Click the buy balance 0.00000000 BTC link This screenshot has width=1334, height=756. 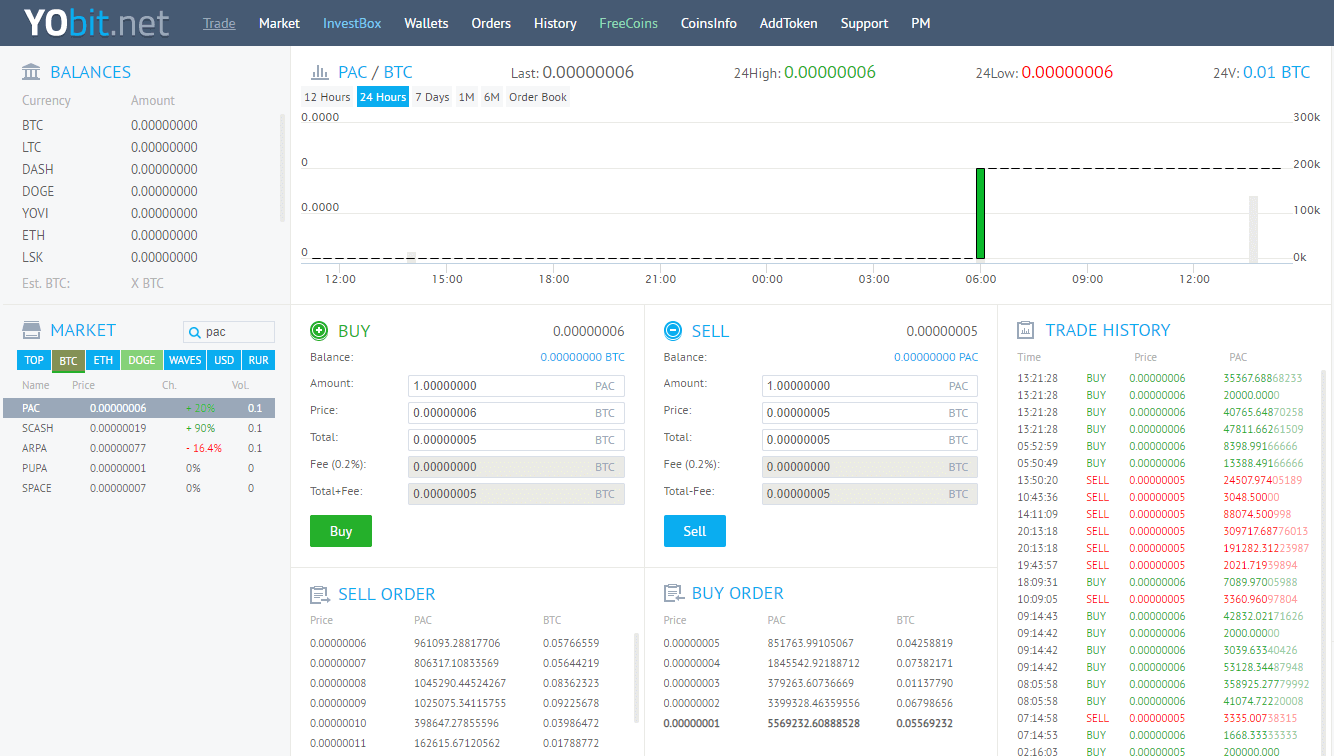[x=582, y=357]
